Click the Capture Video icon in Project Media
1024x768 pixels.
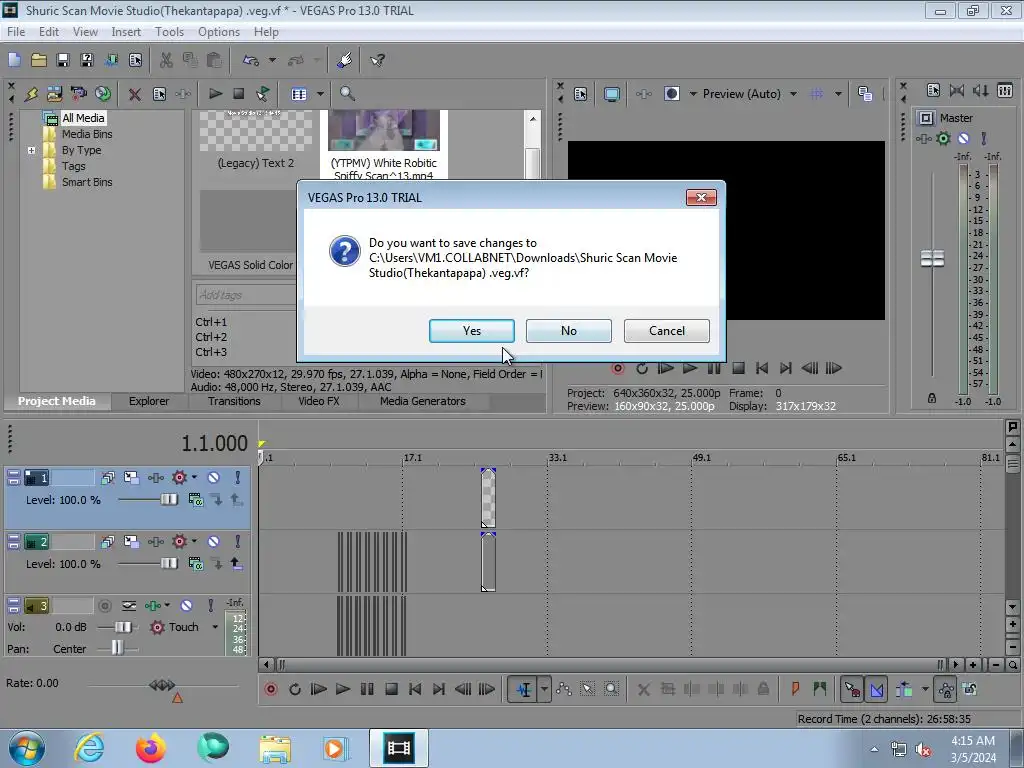[78, 94]
